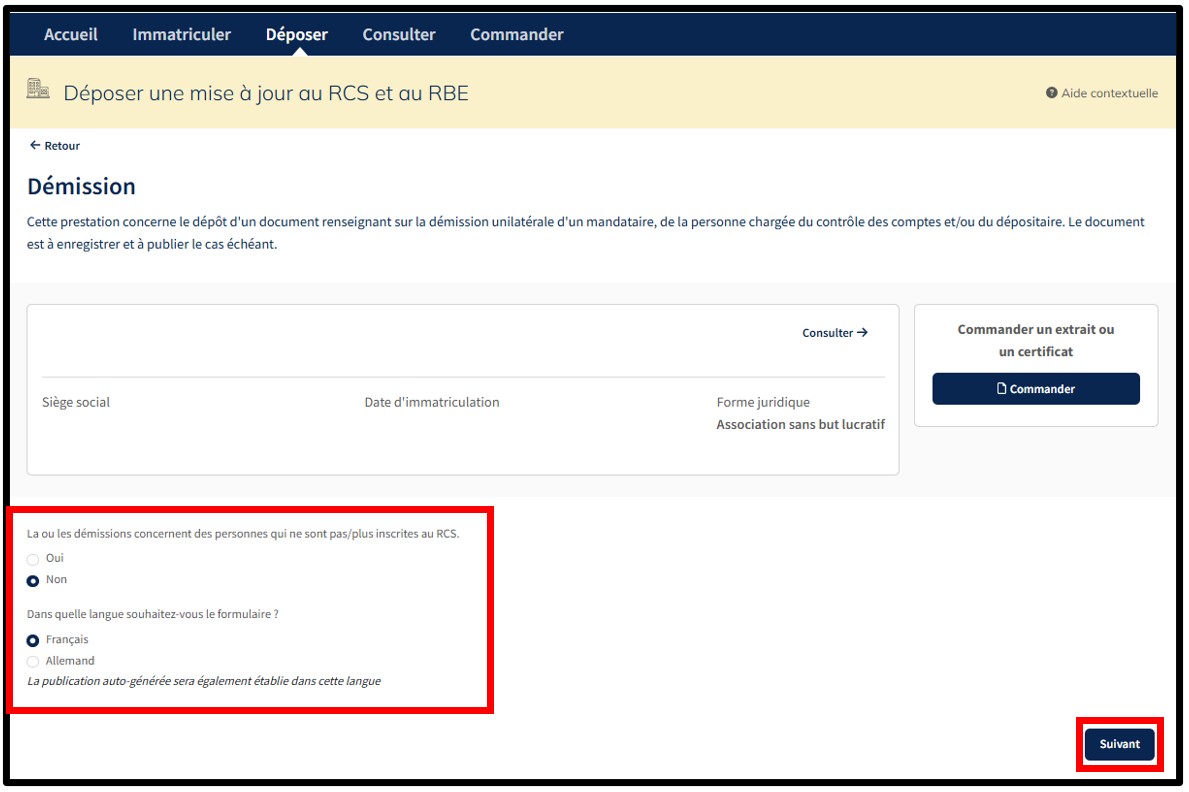Click the building icon in the page header
1189x792 pixels.
click(38, 89)
